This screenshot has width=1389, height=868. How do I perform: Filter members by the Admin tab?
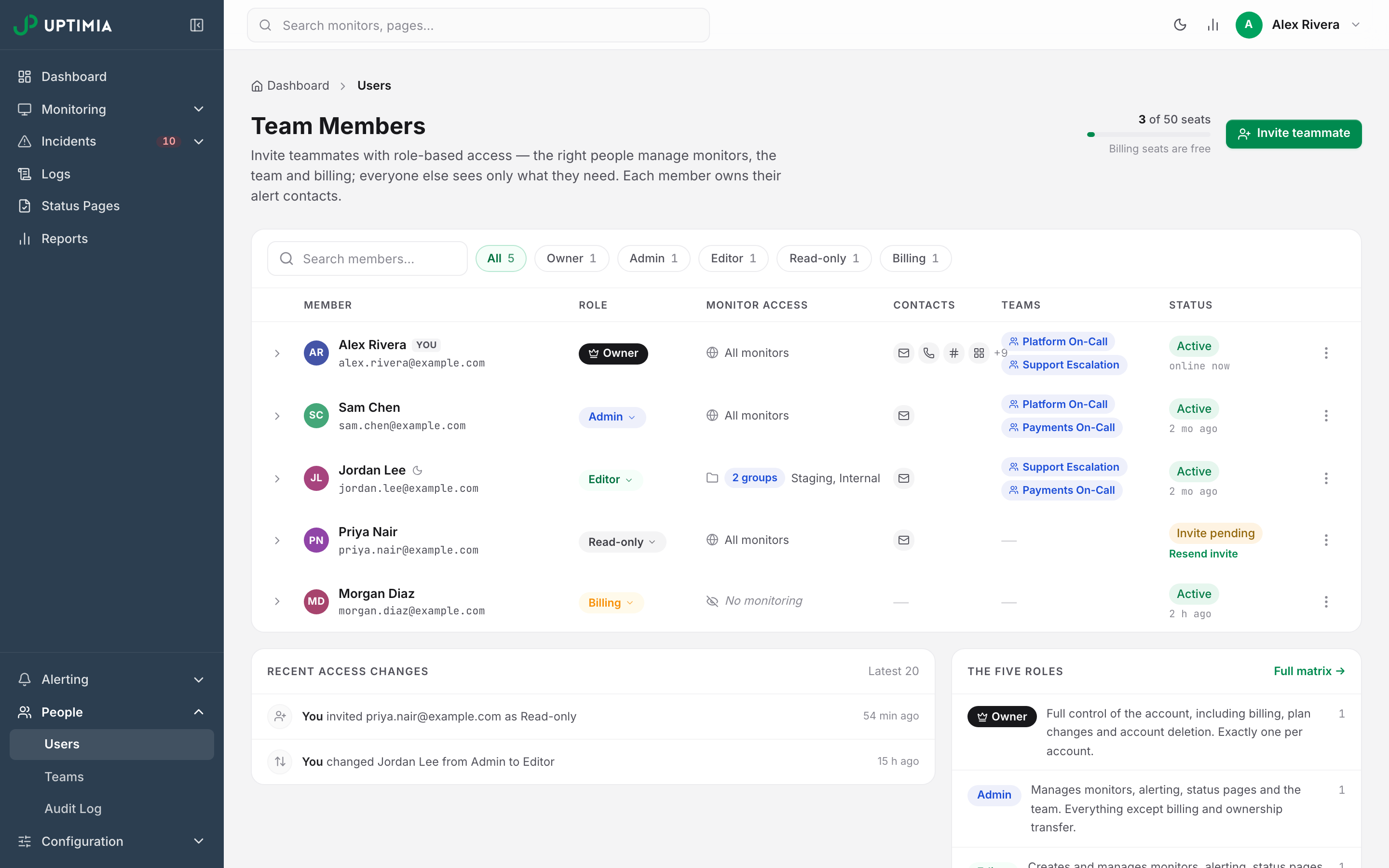(654, 258)
